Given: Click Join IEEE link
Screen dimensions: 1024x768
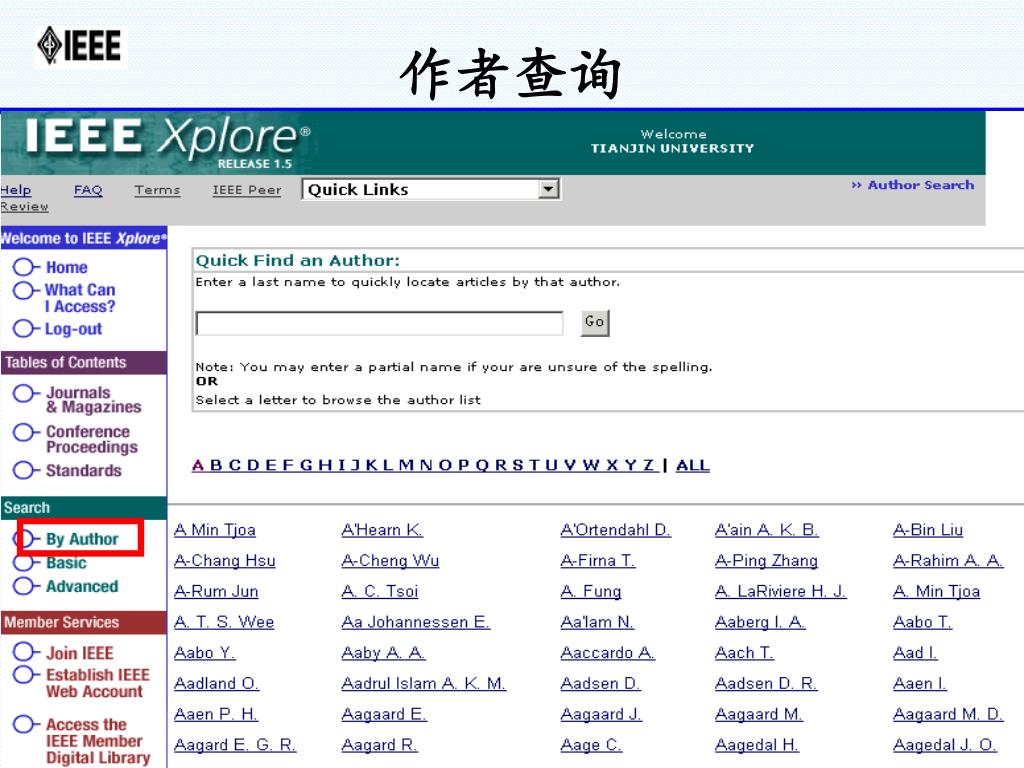Looking at the screenshot, I should coord(80,653).
